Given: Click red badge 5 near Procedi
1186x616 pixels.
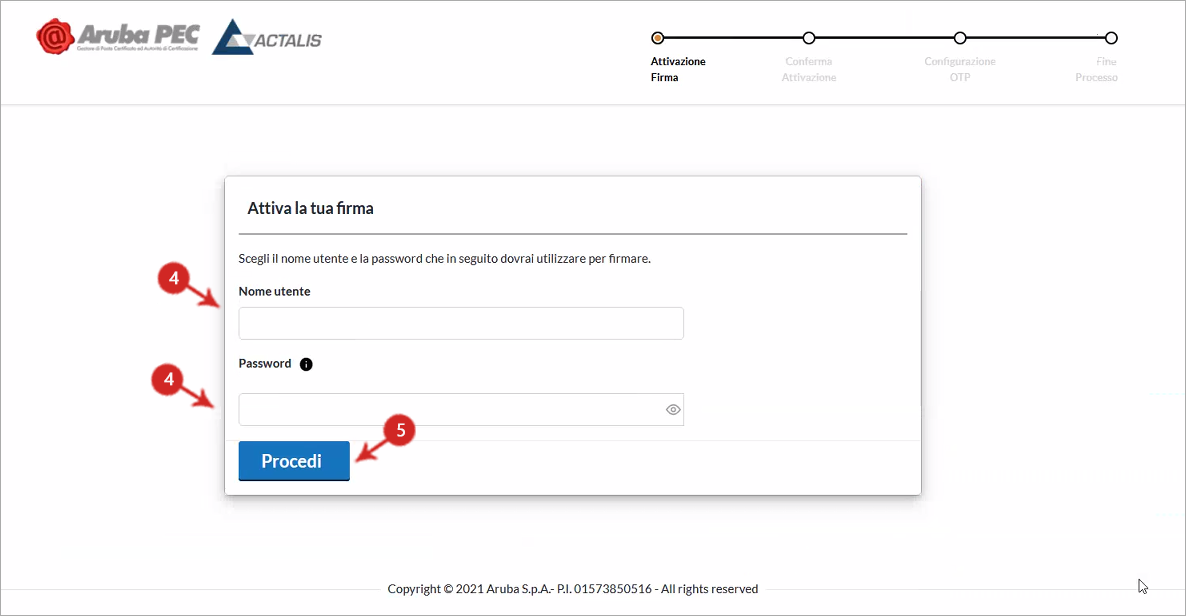Looking at the screenshot, I should tap(400, 431).
